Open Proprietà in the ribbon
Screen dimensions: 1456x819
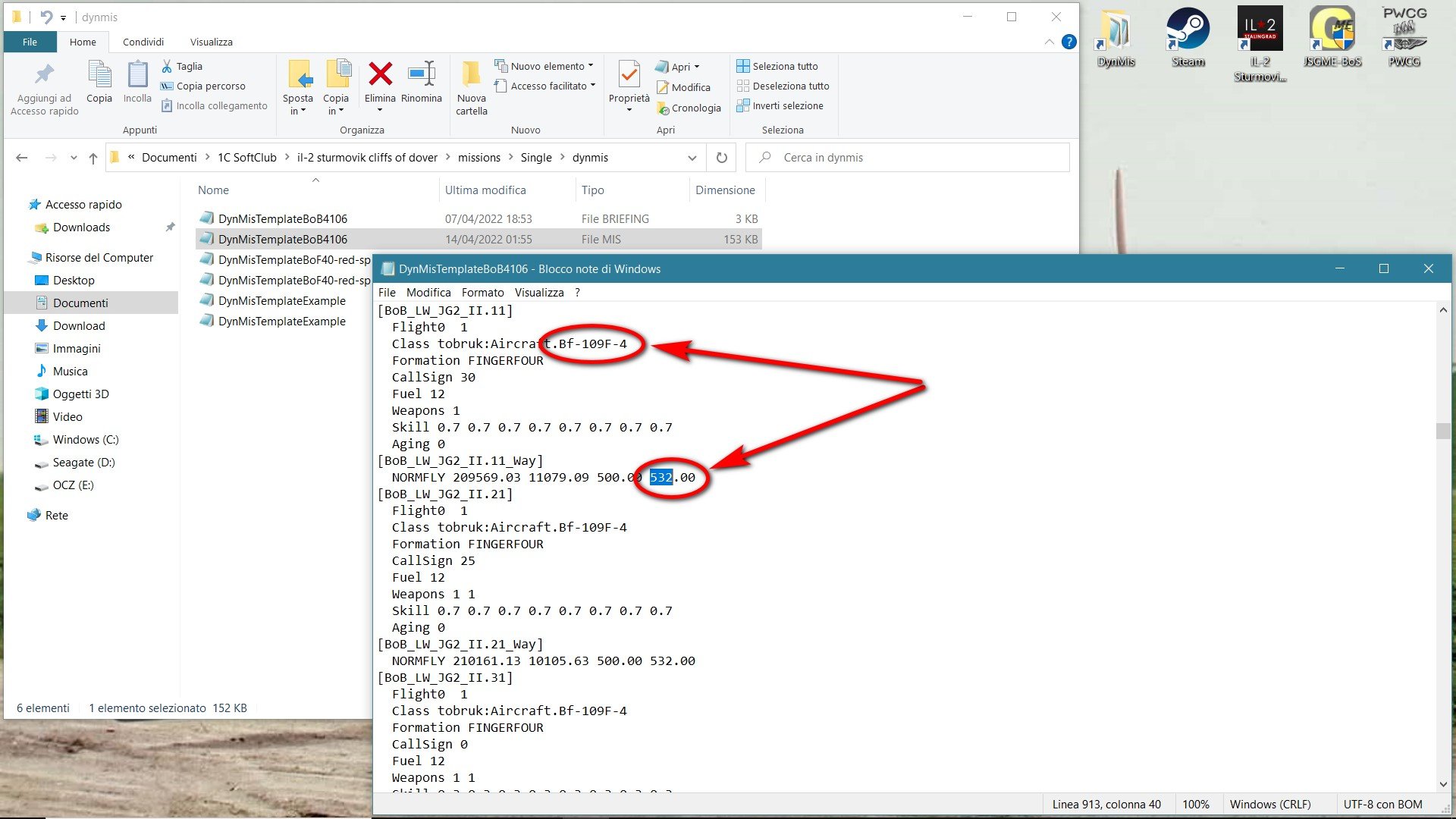tap(629, 85)
